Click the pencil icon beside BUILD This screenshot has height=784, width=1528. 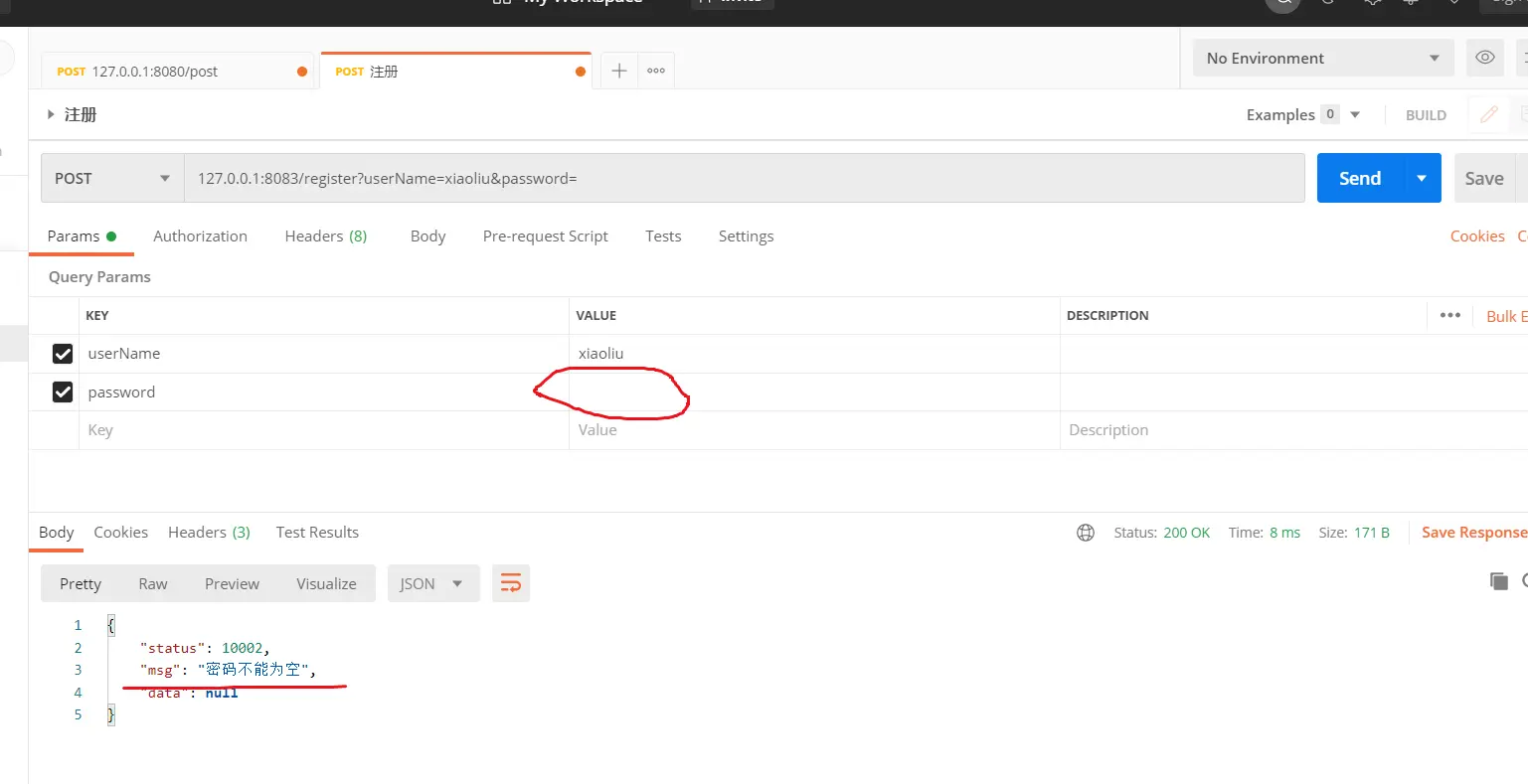tap(1489, 114)
